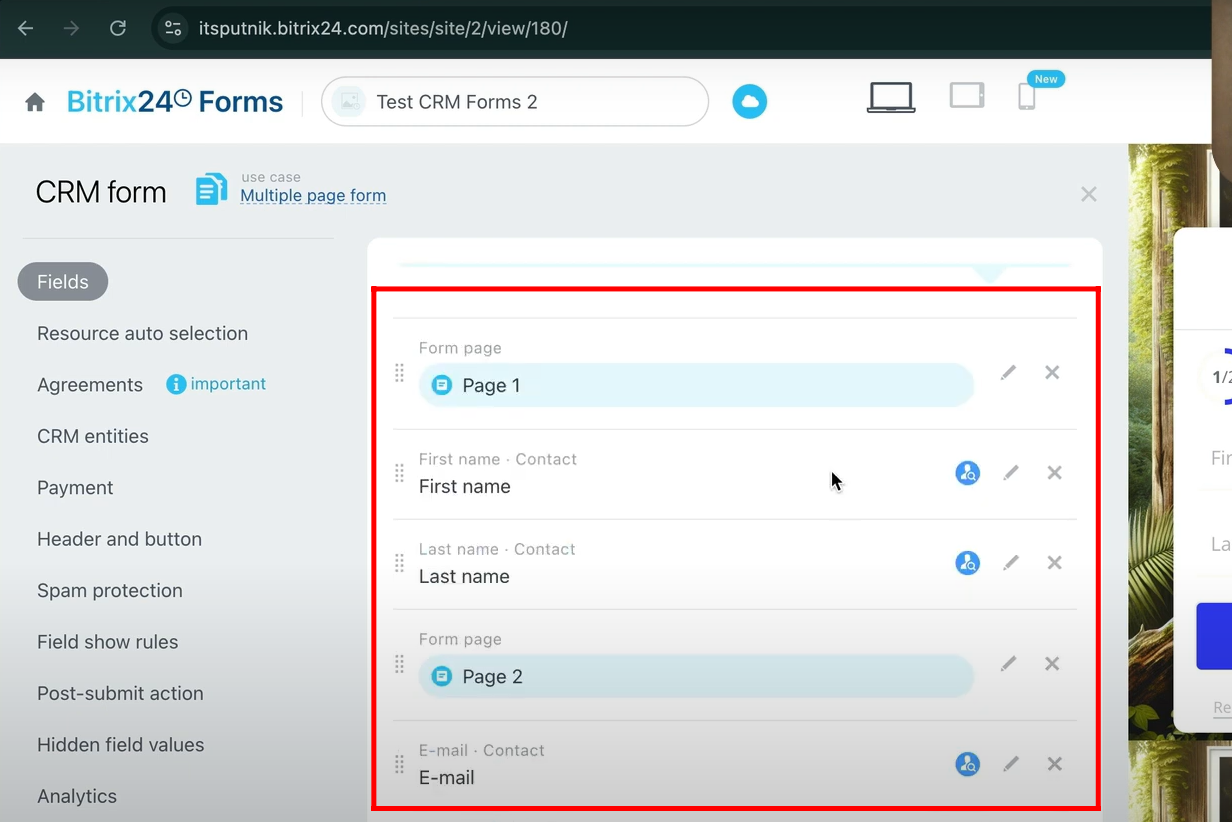1232x822 pixels.
Task: Open Spam protection settings
Action: pyautogui.click(x=110, y=591)
